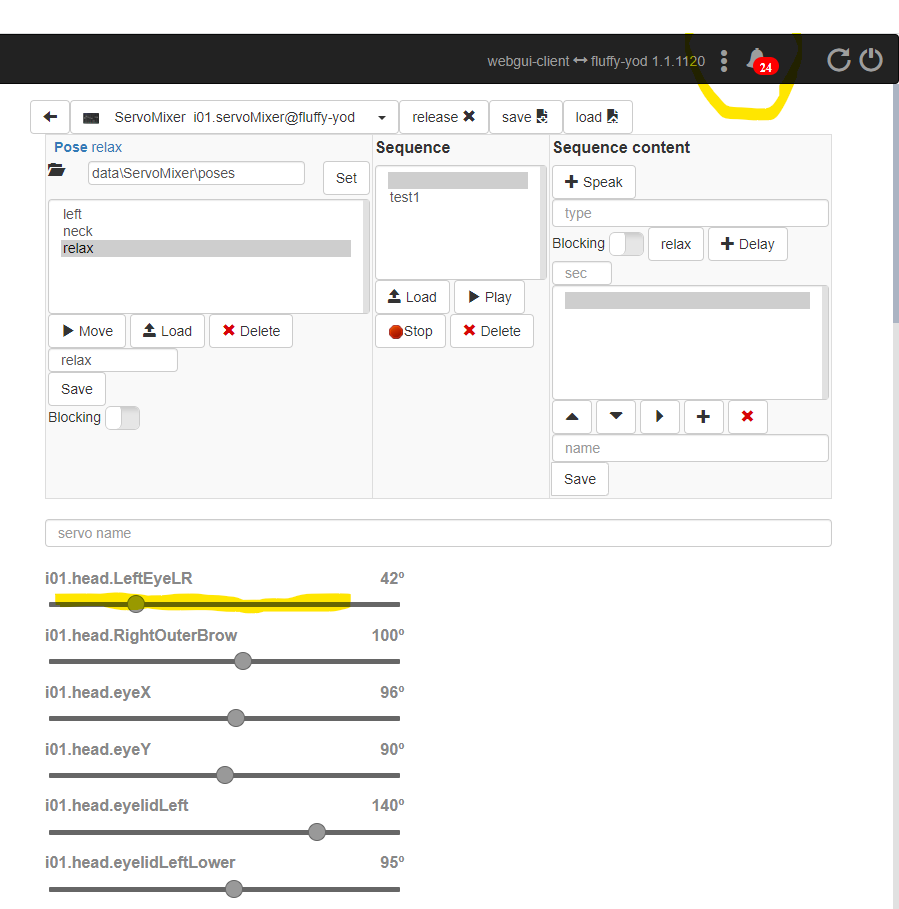899x909 pixels.
Task: Toggle Blocking switch in the Pose panel
Action: pyautogui.click(x=122, y=417)
